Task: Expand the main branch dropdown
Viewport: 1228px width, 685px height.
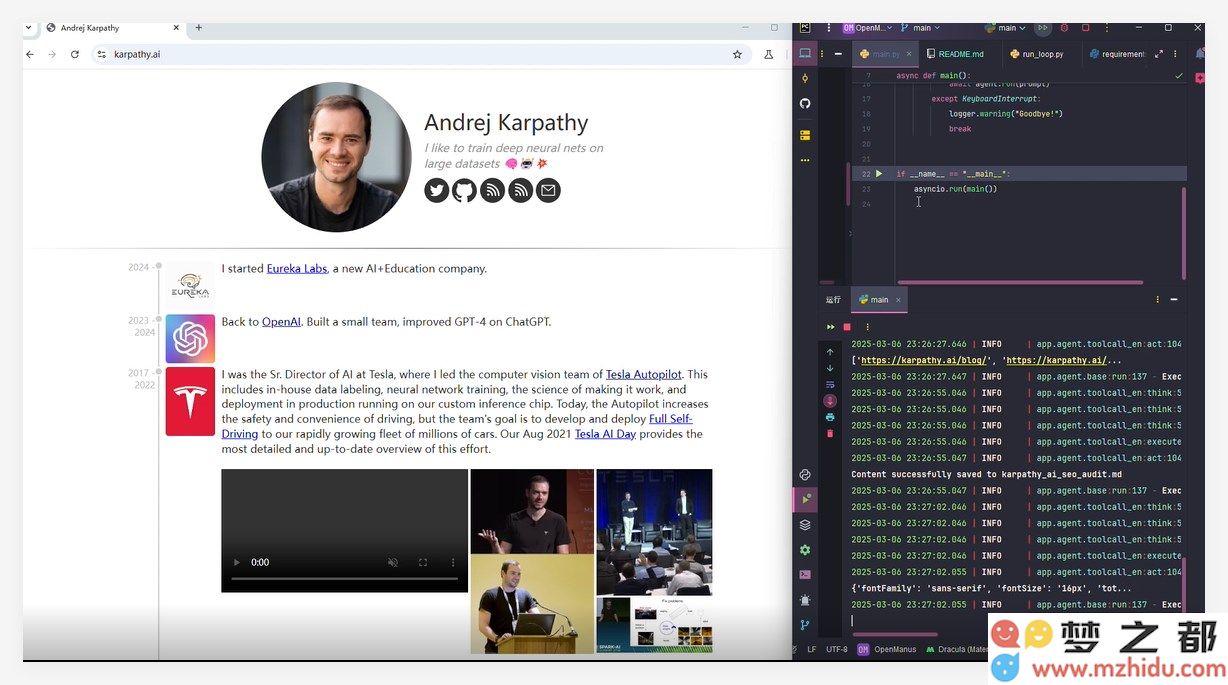Action: tap(919, 28)
